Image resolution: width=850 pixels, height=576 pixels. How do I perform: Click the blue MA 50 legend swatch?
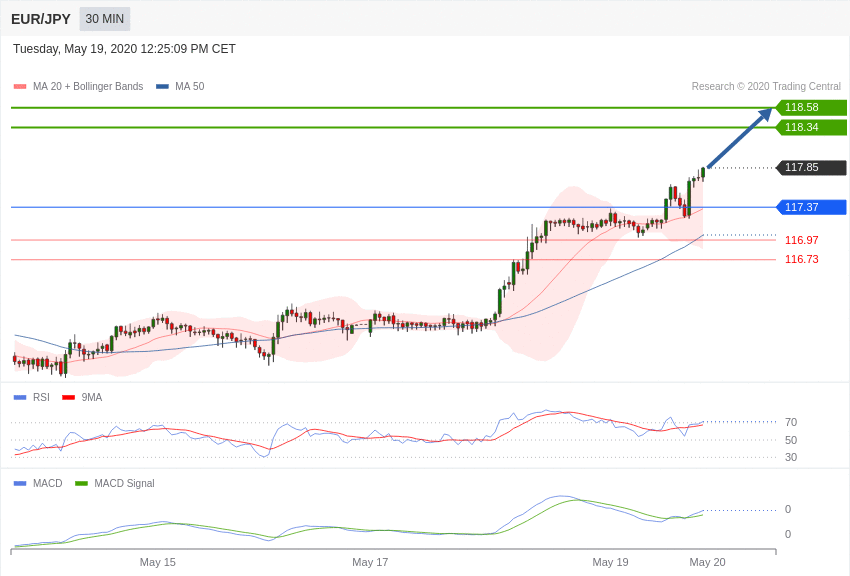coord(162,87)
